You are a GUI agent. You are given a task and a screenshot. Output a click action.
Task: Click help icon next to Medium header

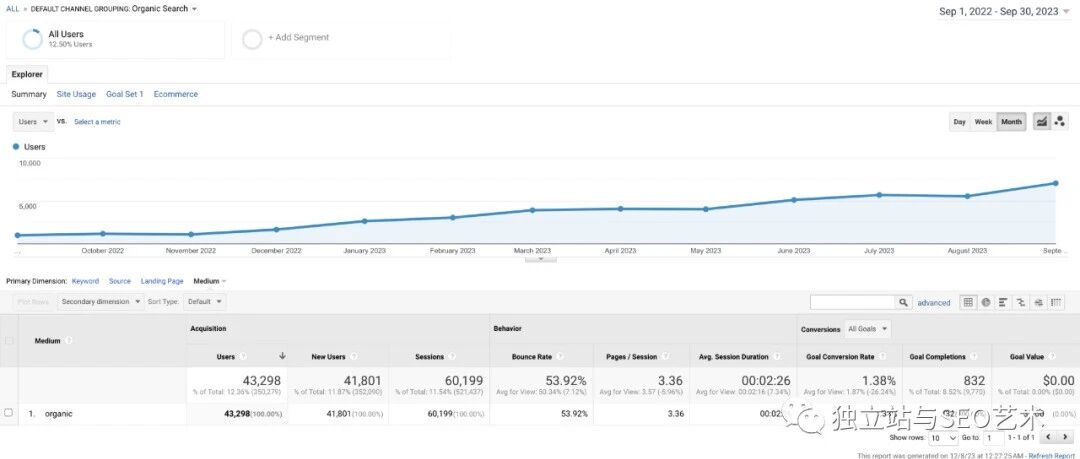70,341
